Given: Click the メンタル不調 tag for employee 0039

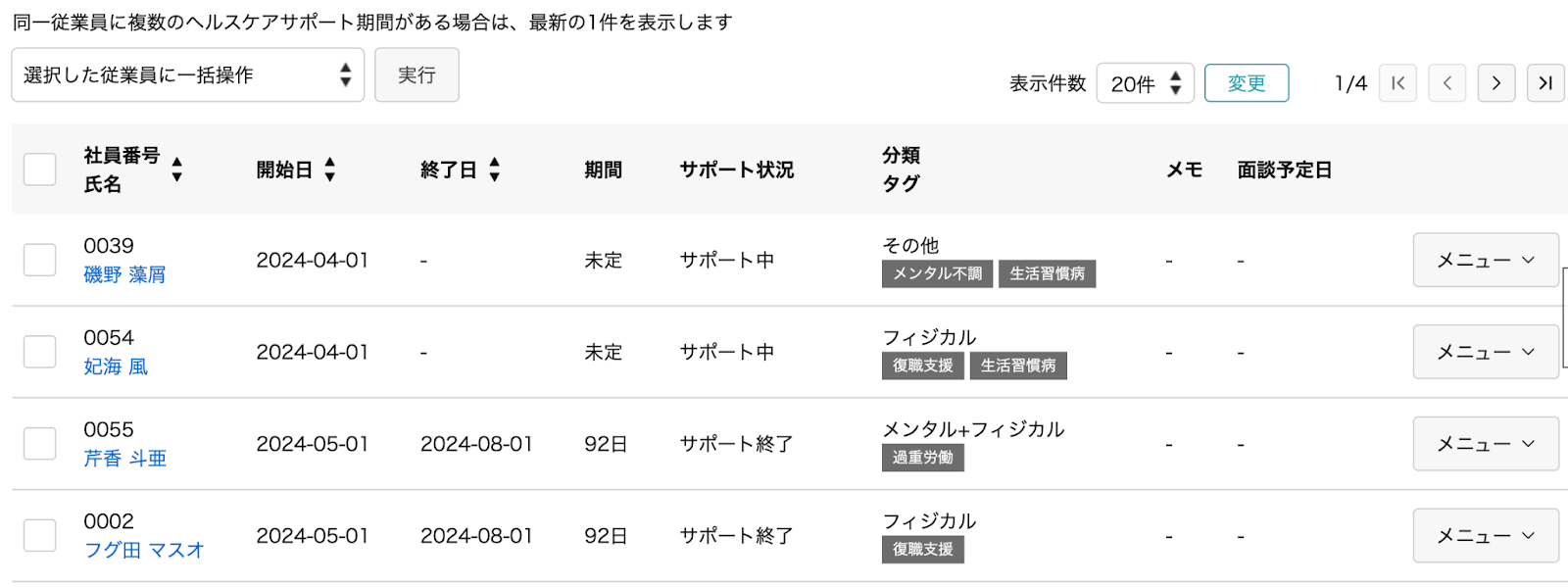Looking at the screenshot, I should pos(938,273).
